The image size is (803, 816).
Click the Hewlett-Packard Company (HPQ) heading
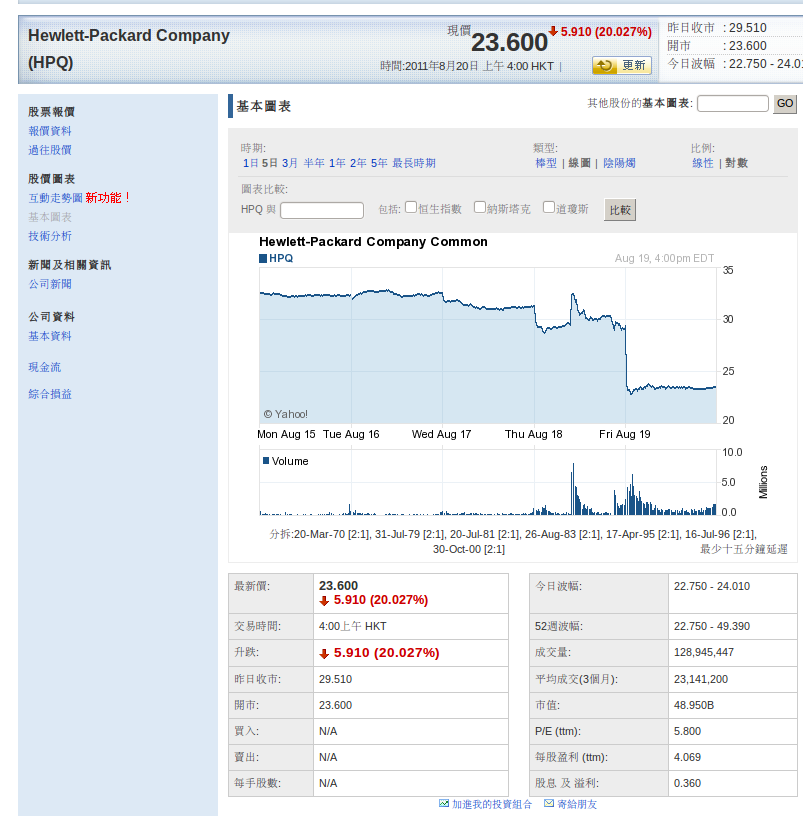click(x=129, y=49)
